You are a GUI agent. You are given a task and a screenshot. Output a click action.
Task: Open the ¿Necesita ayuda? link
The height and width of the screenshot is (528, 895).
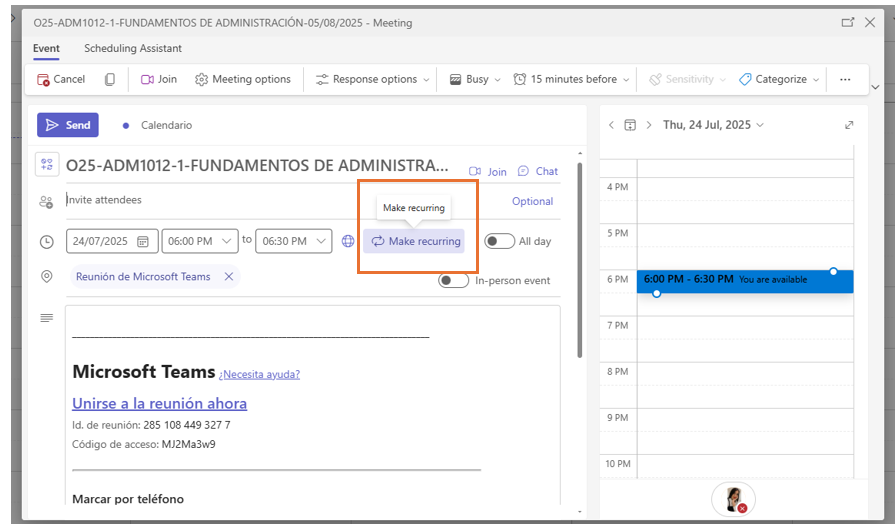click(259, 374)
